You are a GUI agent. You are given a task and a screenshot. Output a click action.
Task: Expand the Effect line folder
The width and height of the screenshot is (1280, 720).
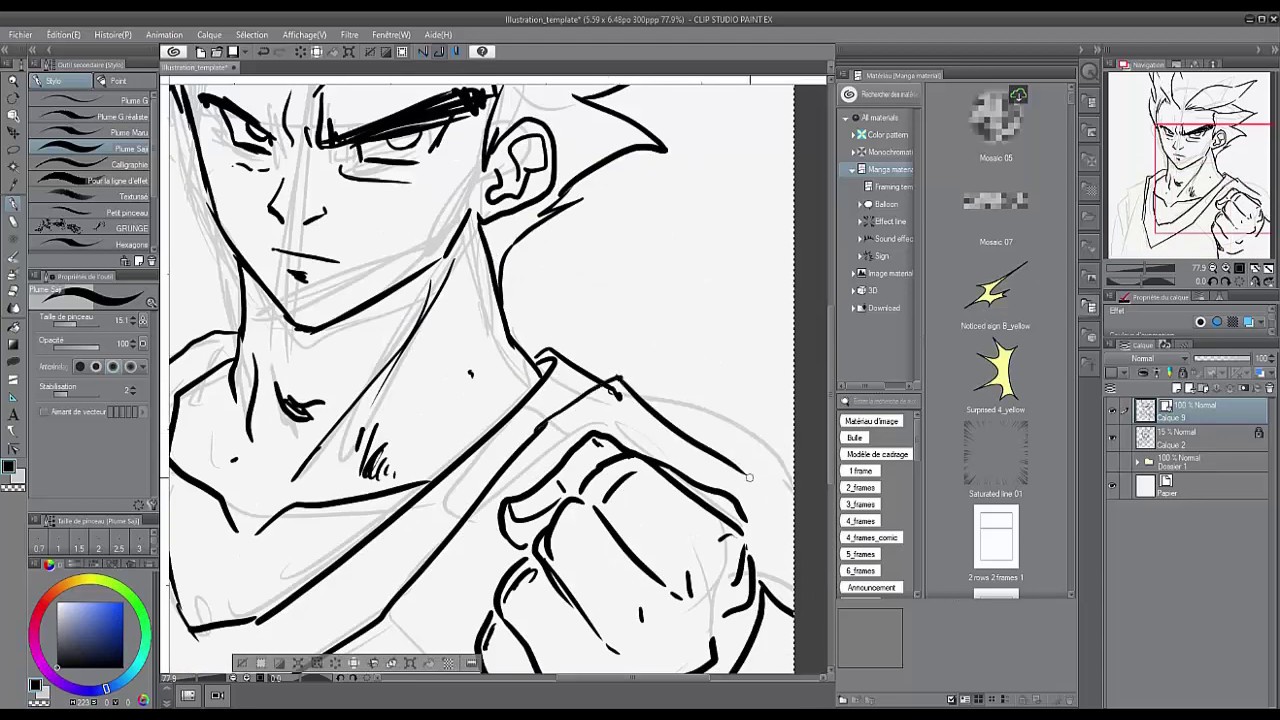(860, 221)
